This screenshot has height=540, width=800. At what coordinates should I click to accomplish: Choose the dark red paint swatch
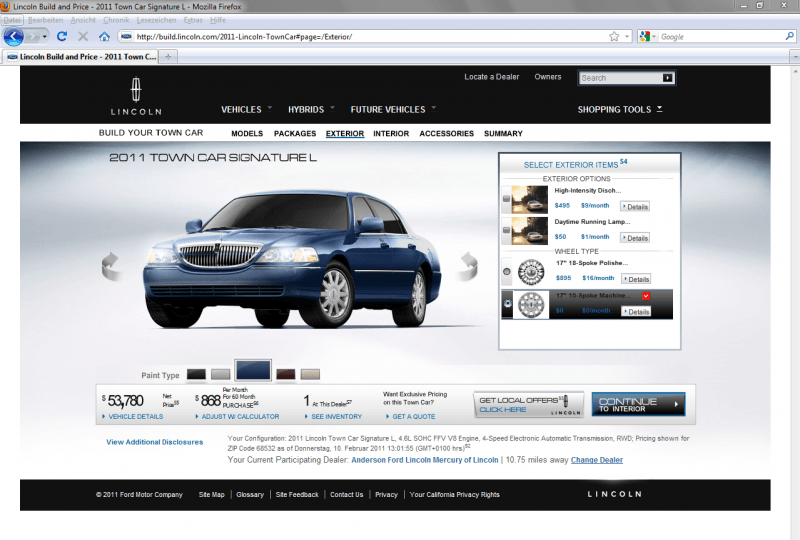pyautogui.click(x=286, y=374)
